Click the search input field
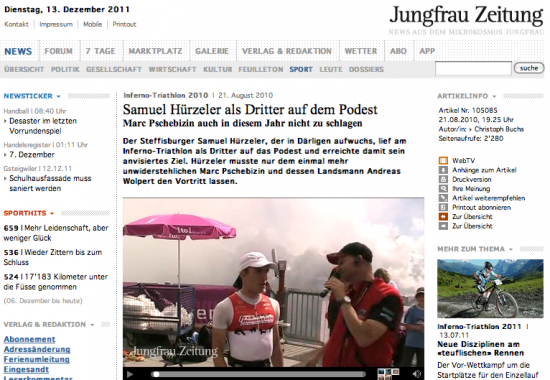This screenshot has height=380, width=550. coord(473,68)
